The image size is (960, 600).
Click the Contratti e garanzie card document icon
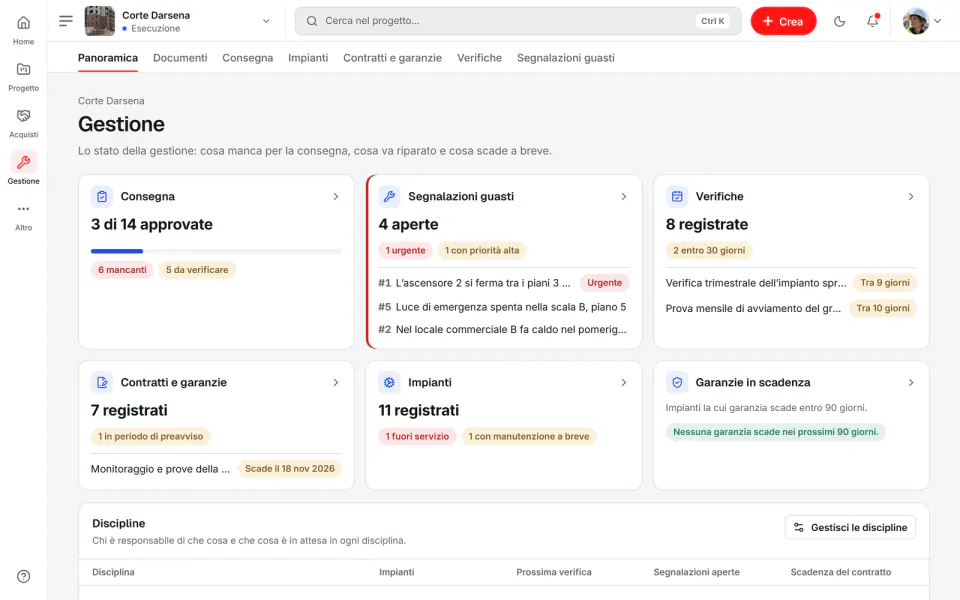tap(102, 383)
